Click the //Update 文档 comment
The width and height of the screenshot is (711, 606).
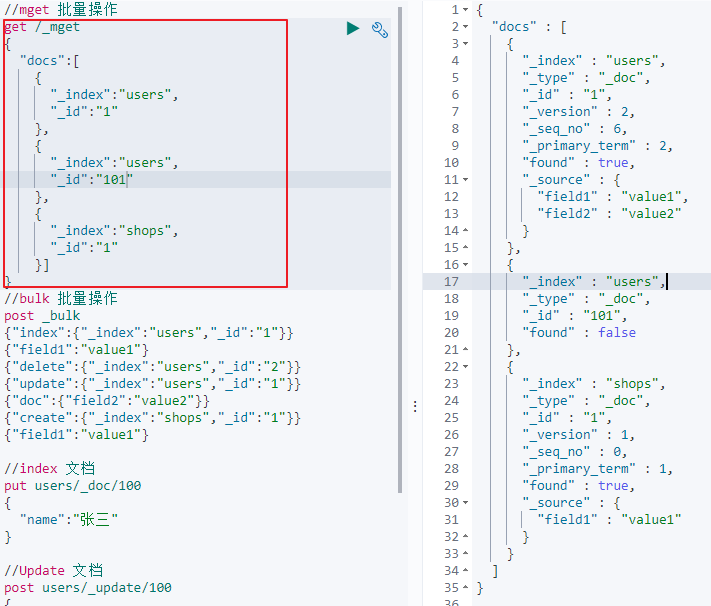54,571
